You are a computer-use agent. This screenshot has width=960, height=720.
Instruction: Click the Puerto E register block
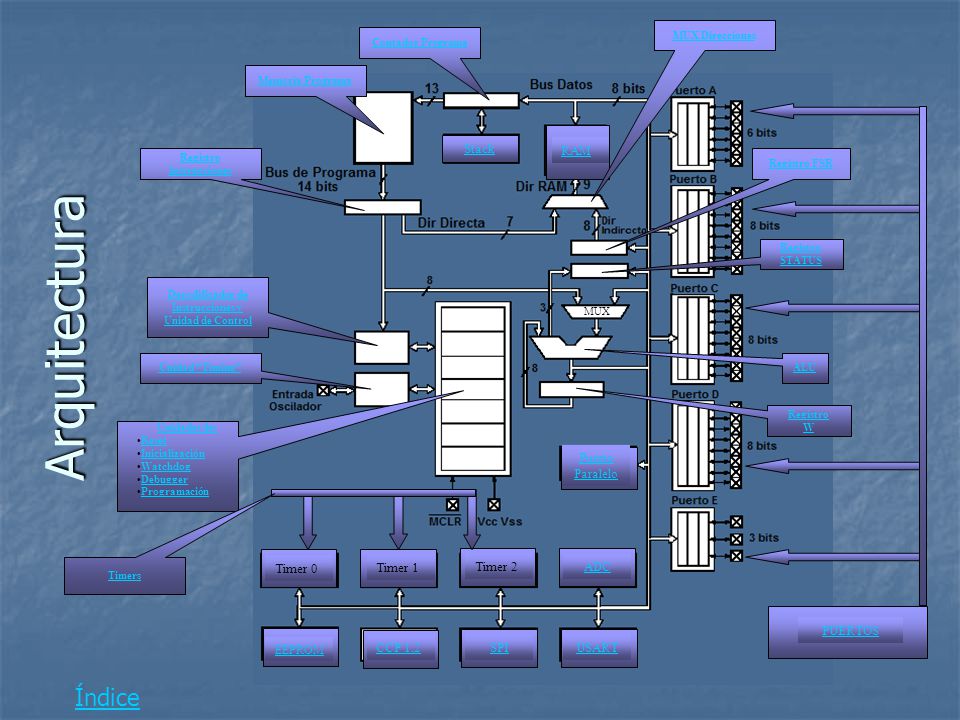click(692, 539)
